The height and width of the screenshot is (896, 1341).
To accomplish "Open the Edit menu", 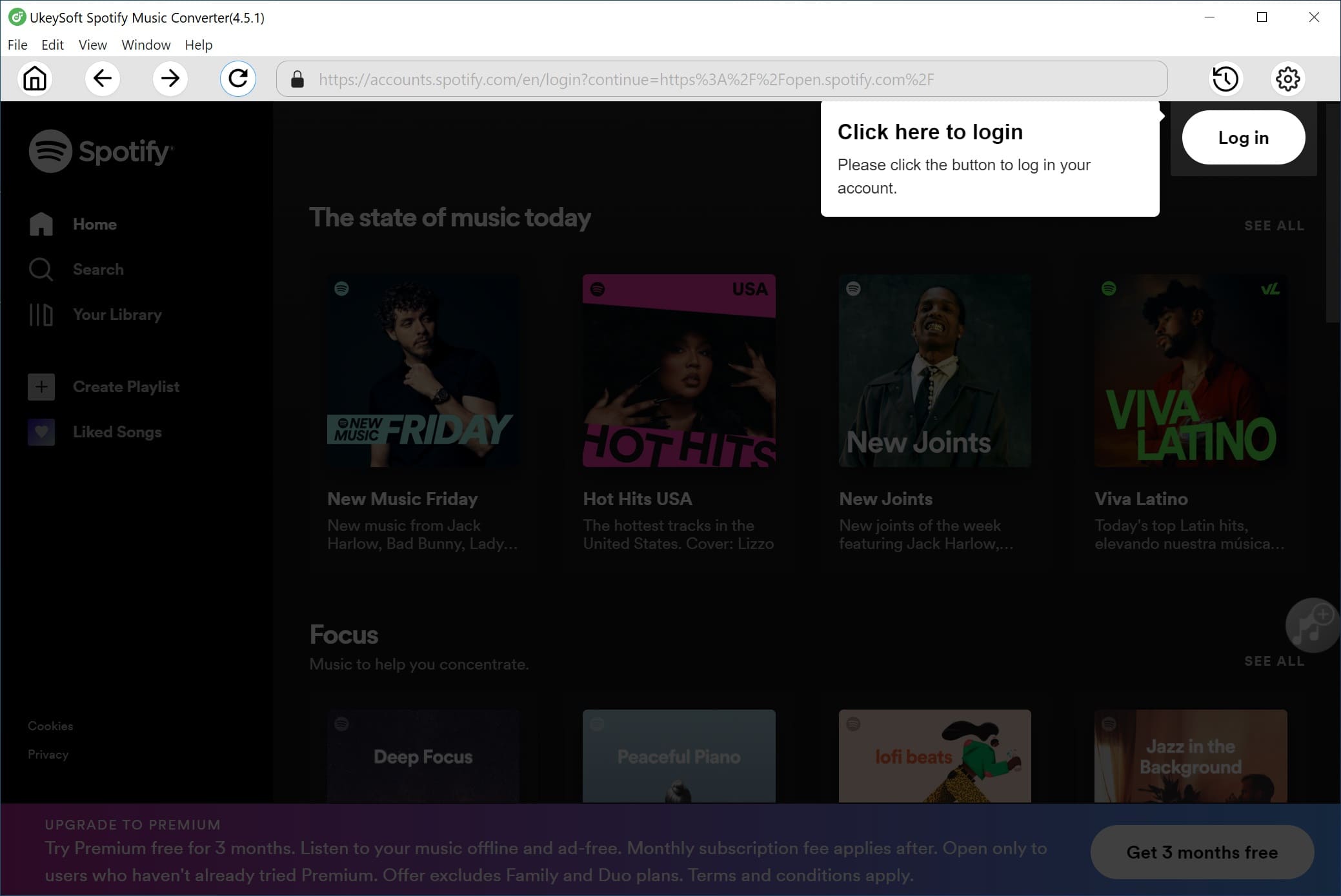I will pos(52,45).
